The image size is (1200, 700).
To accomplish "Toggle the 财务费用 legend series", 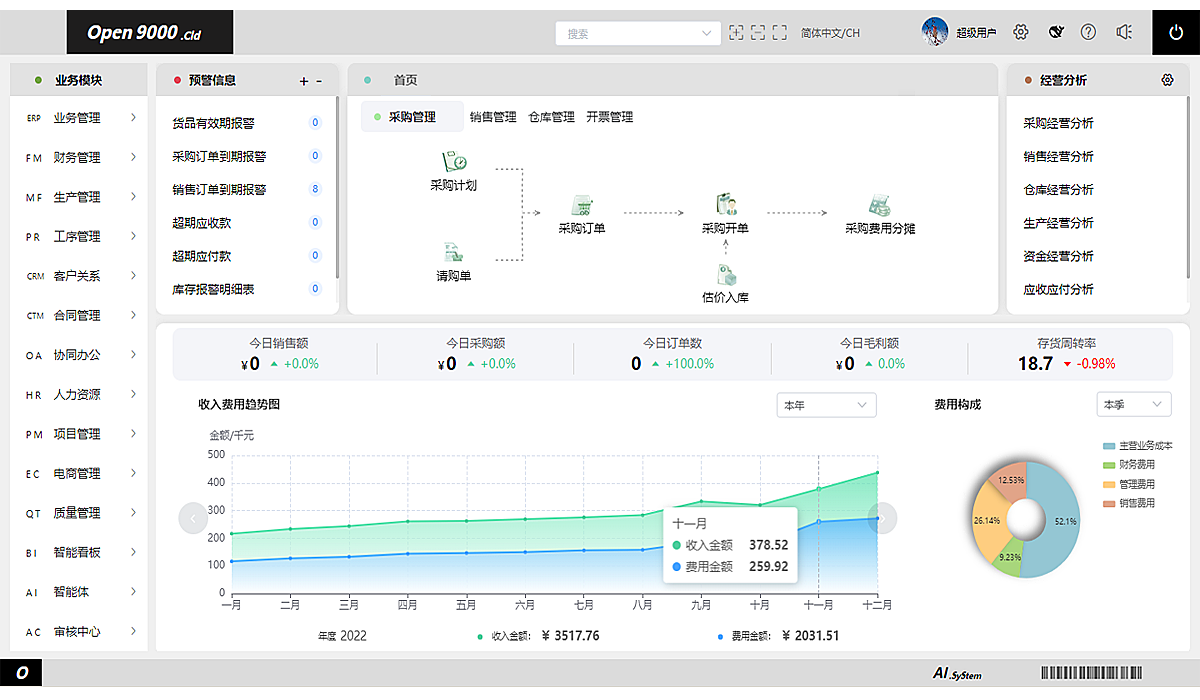I will pyautogui.click(x=1129, y=465).
